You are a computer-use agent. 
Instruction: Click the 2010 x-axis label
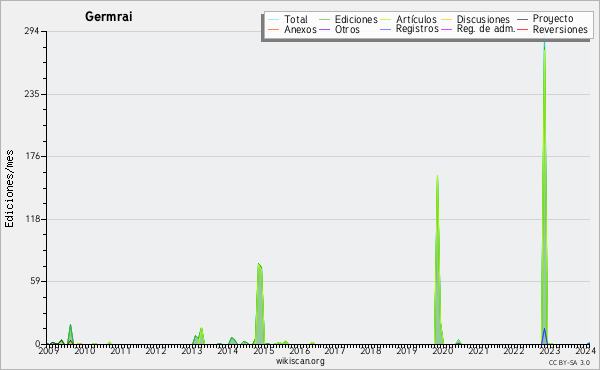[85, 350]
